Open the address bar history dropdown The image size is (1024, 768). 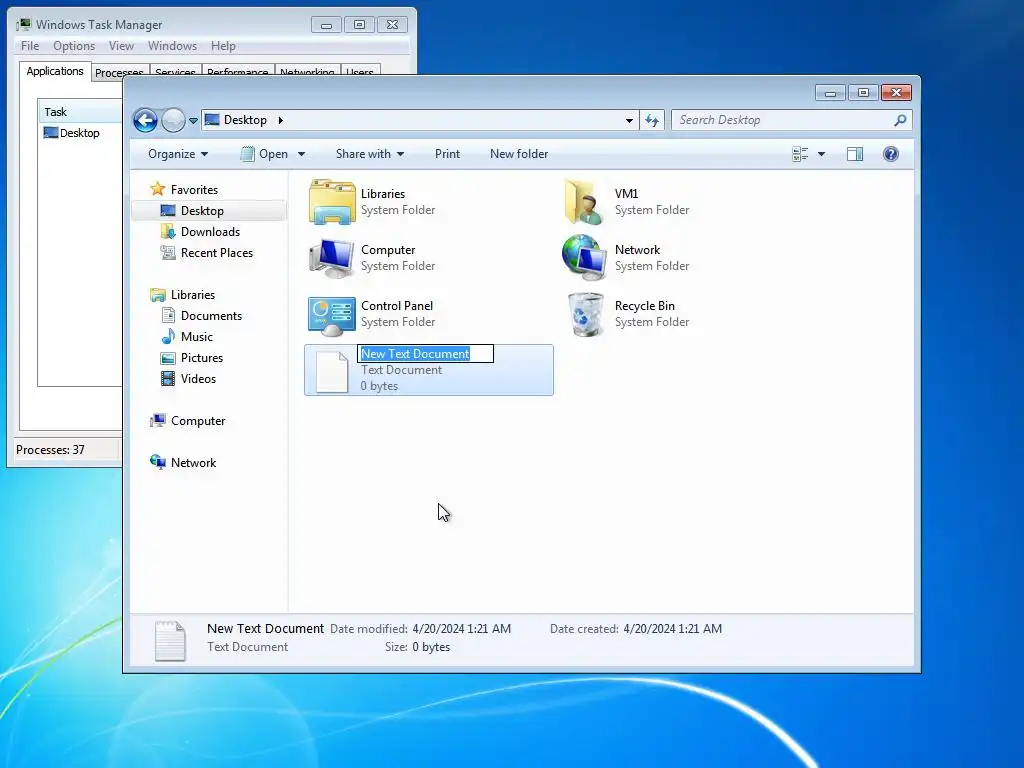[x=629, y=120]
